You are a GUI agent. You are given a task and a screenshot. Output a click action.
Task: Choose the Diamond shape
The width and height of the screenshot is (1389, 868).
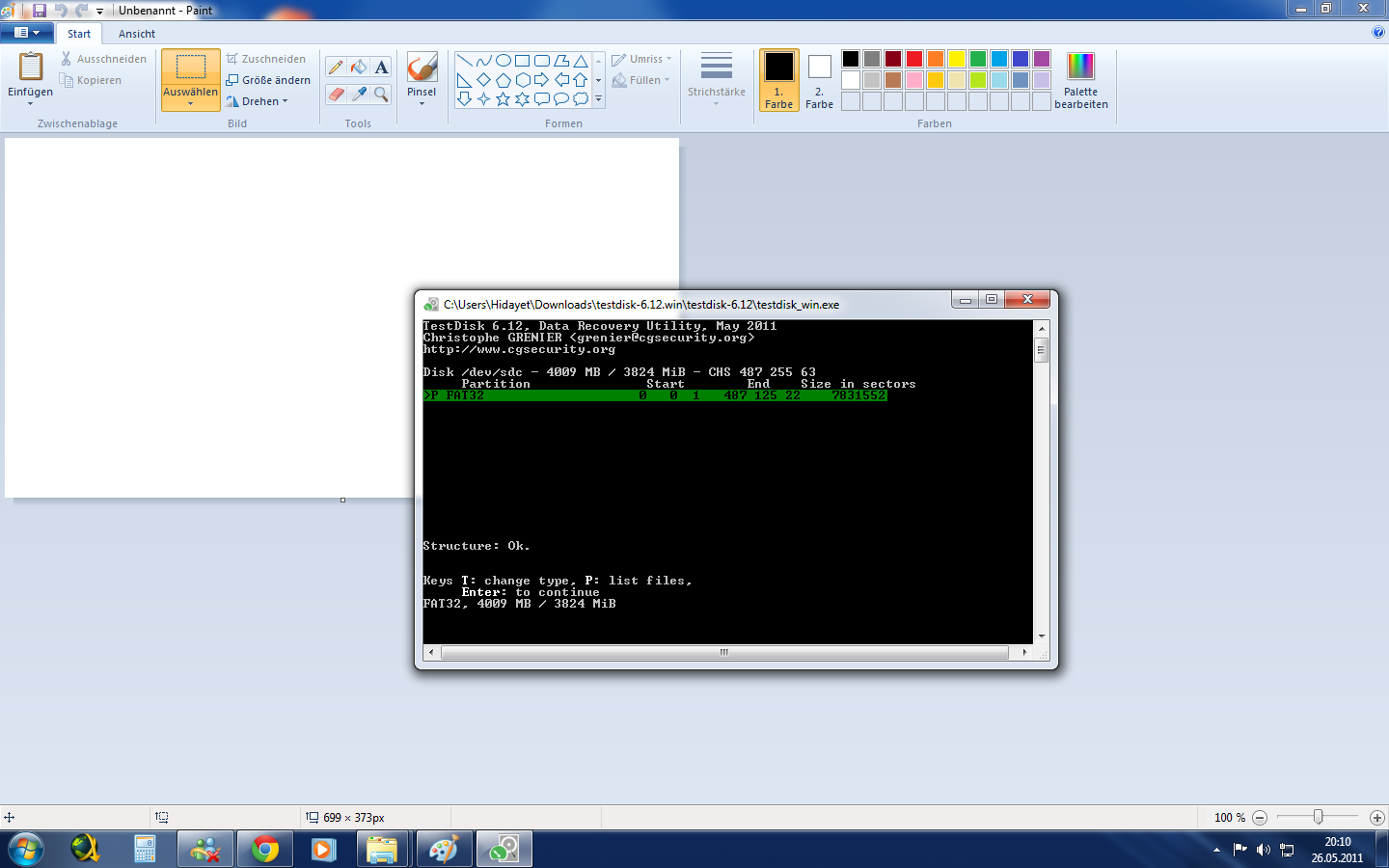[x=483, y=80]
